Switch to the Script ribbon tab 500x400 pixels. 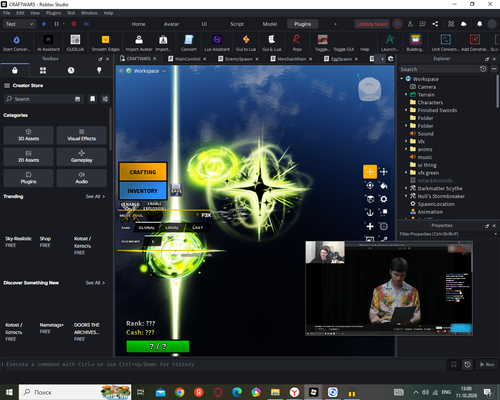(x=237, y=24)
